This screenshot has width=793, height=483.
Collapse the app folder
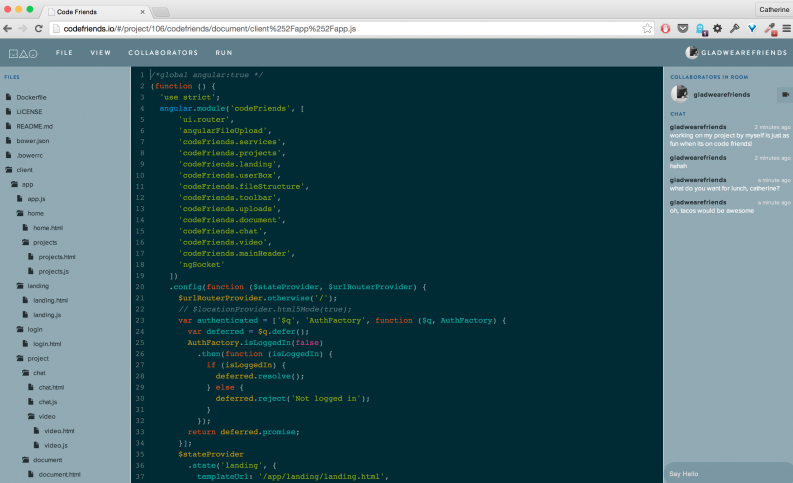click(x=27, y=185)
